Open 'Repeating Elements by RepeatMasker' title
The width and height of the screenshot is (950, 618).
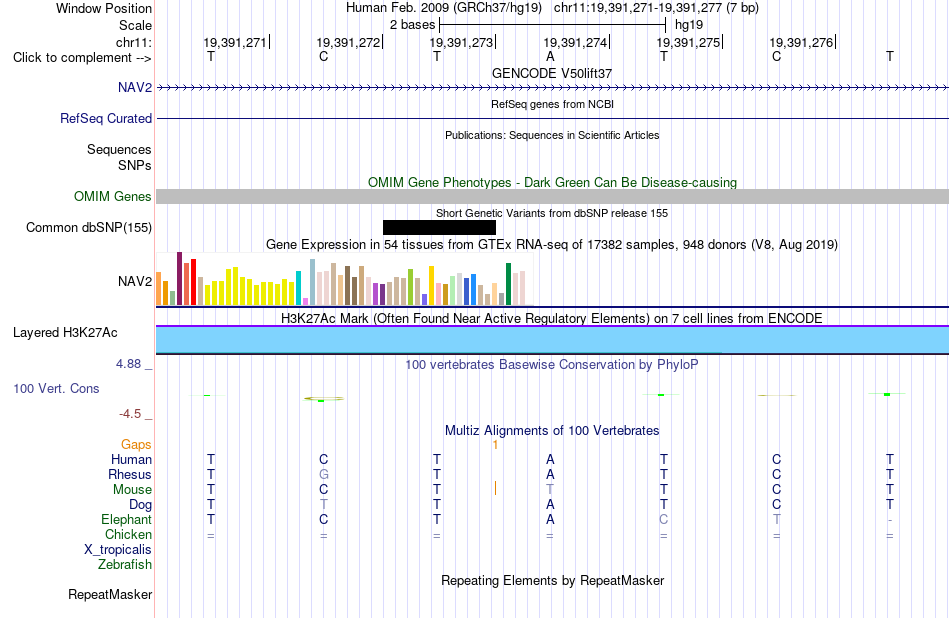click(552, 581)
